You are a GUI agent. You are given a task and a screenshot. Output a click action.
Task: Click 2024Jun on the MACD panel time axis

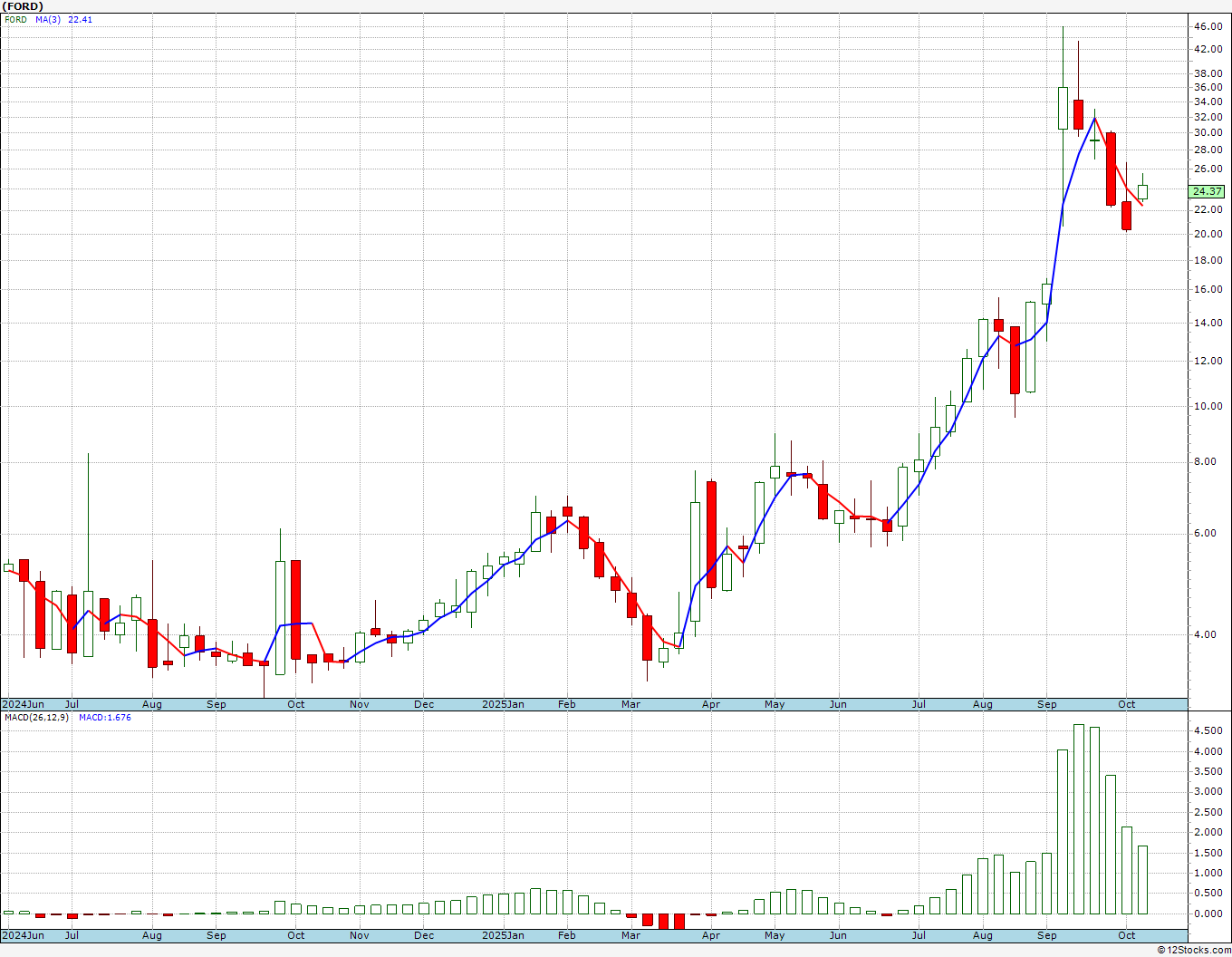click(23, 935)
